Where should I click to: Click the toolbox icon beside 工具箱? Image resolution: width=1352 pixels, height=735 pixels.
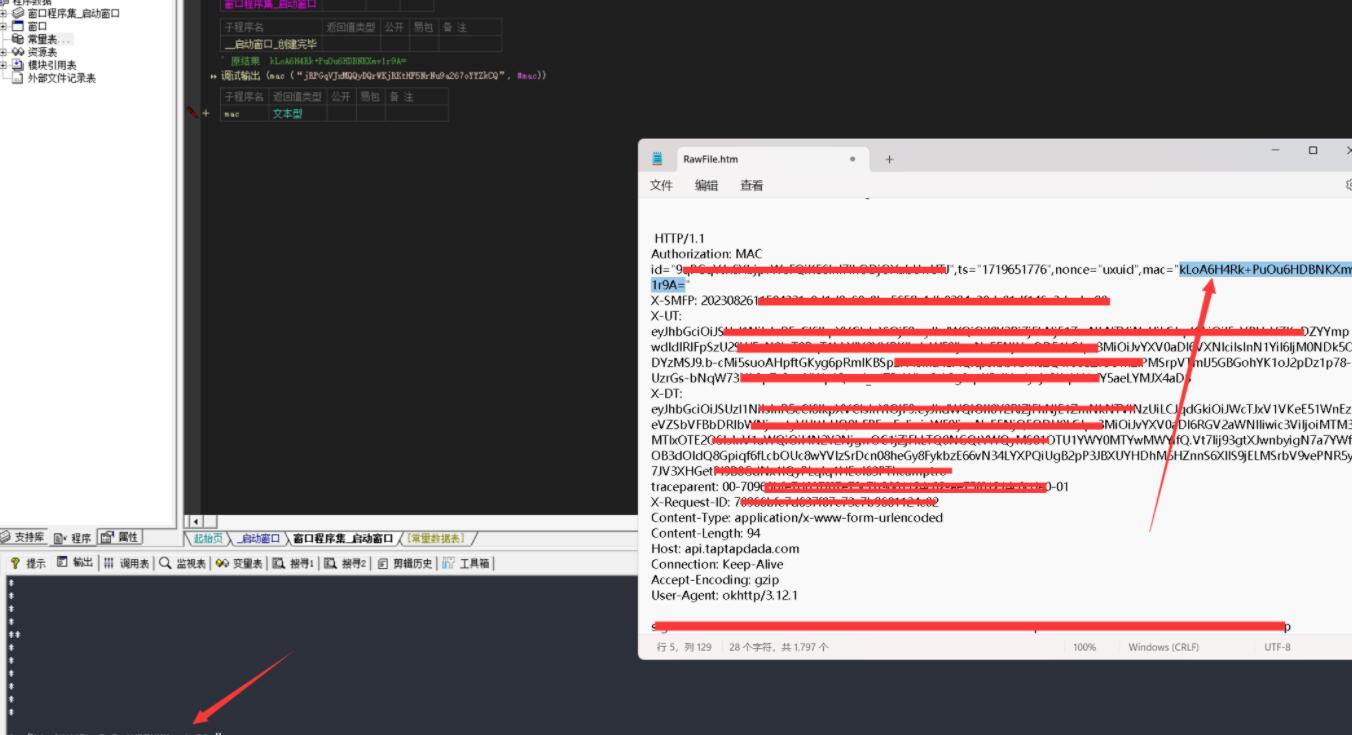tap(449, 564)
